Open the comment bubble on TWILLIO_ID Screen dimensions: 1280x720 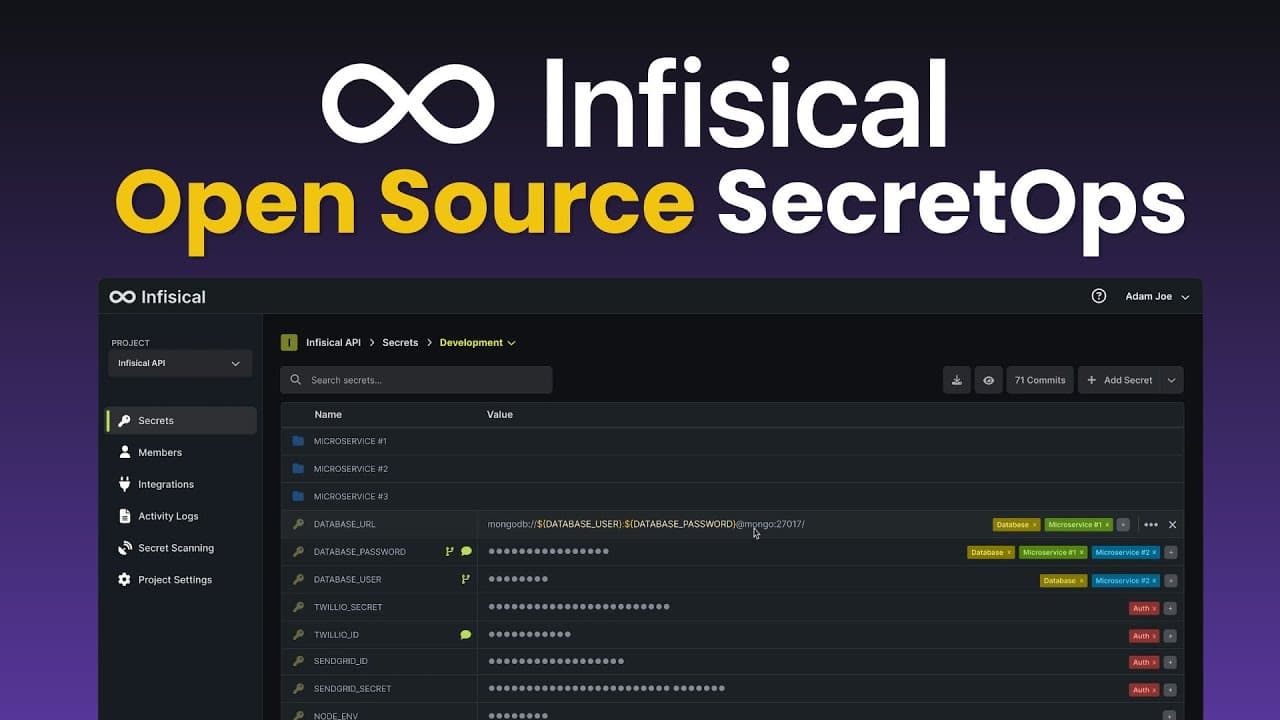[x=464, y=634]
